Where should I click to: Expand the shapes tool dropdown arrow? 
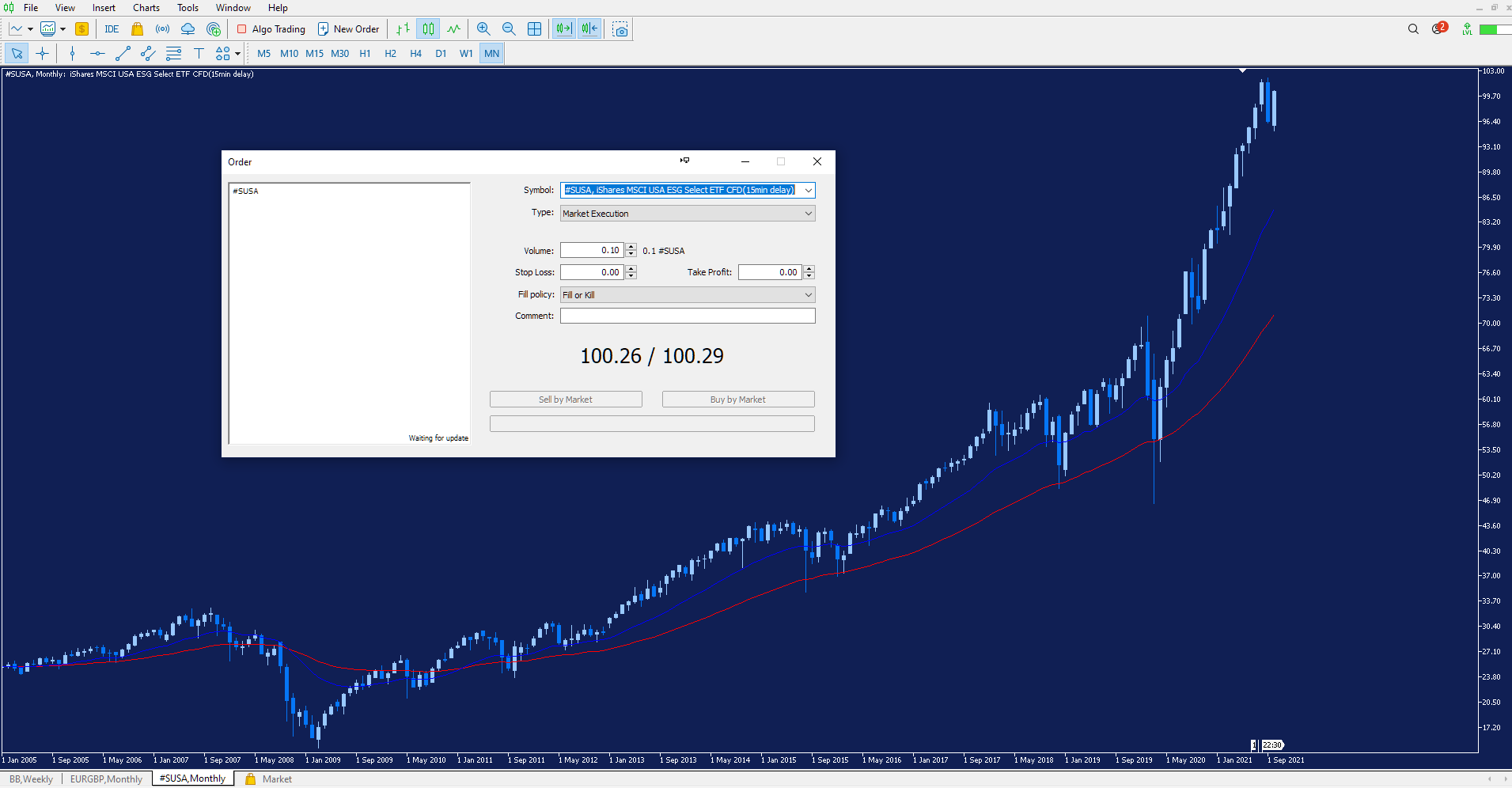click(x=237, y=54)
